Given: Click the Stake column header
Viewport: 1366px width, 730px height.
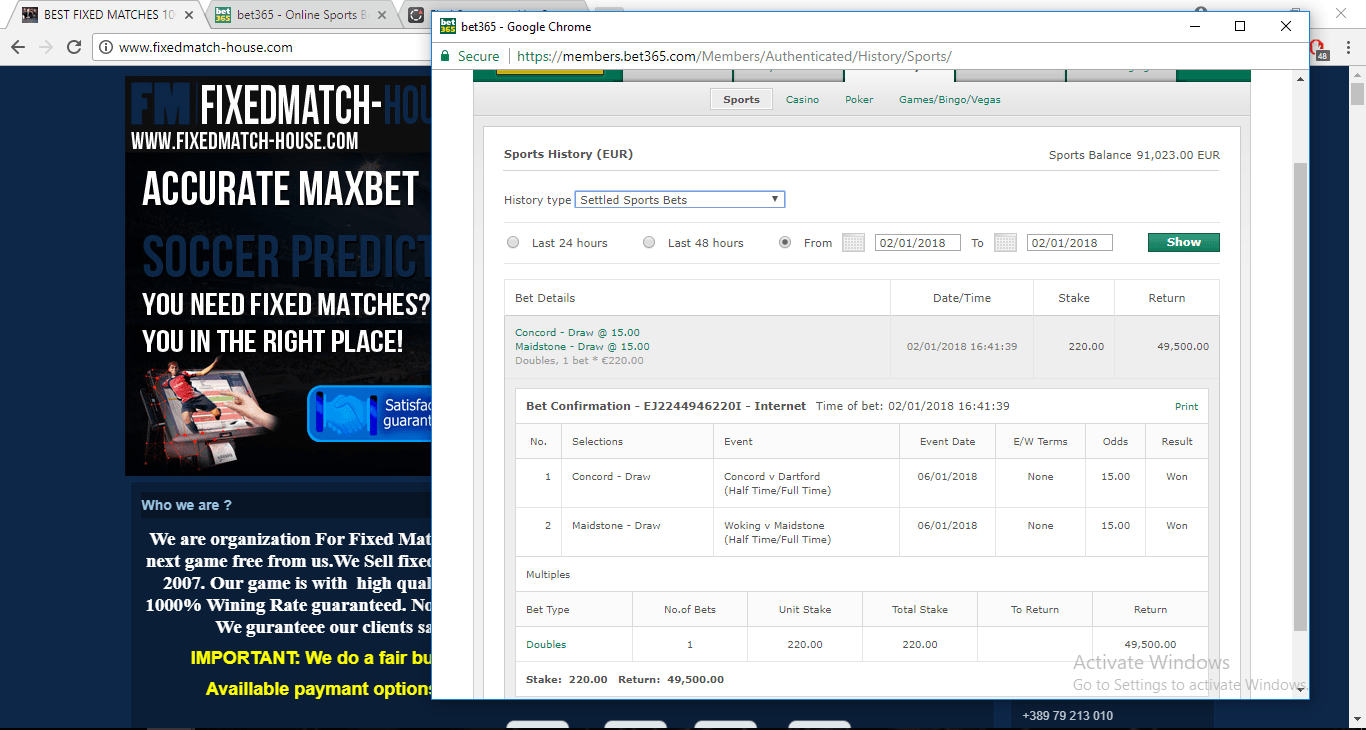Looking at the screenshot, I should tap(1074, 298).
